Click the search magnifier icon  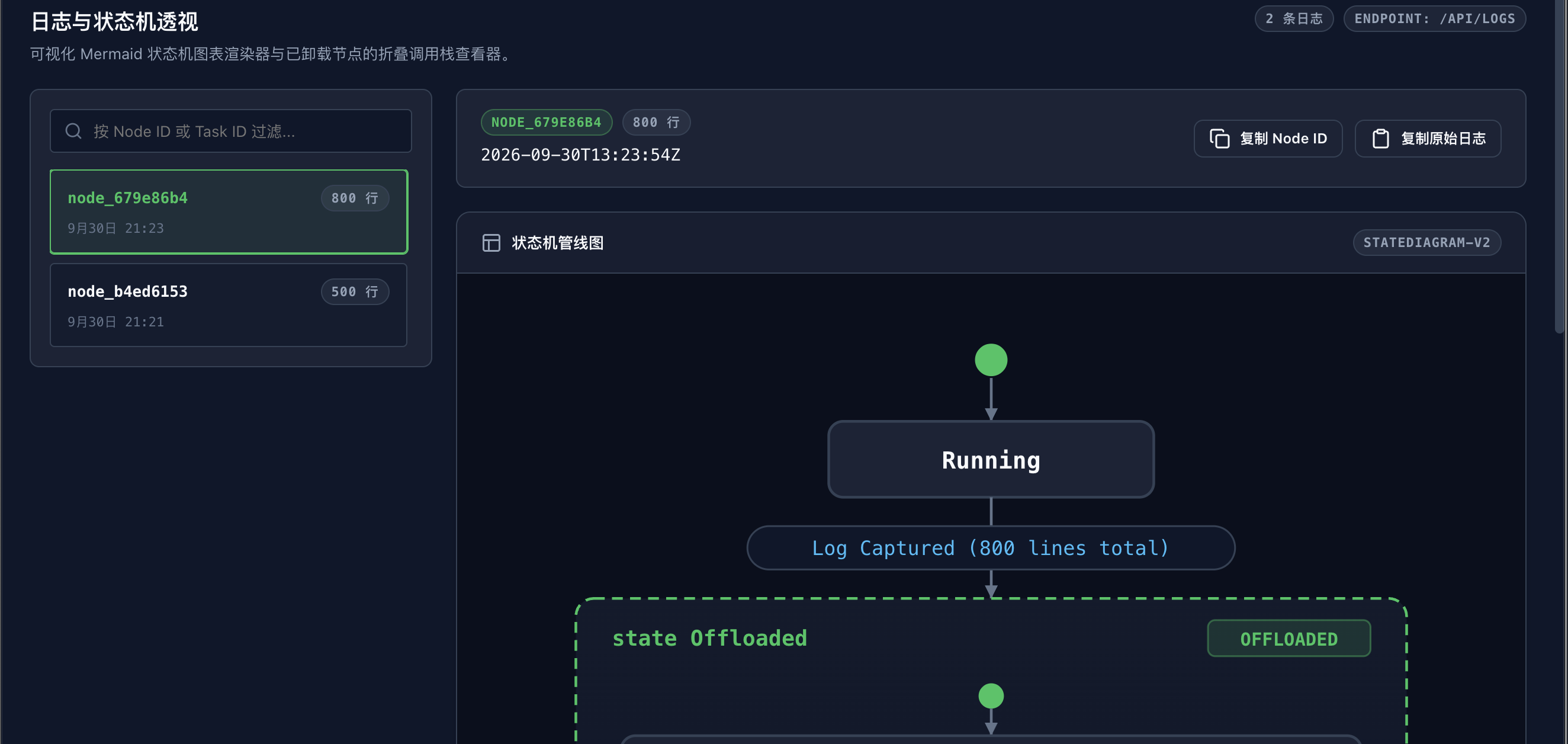pyautogui.click(x=73, y=131)
